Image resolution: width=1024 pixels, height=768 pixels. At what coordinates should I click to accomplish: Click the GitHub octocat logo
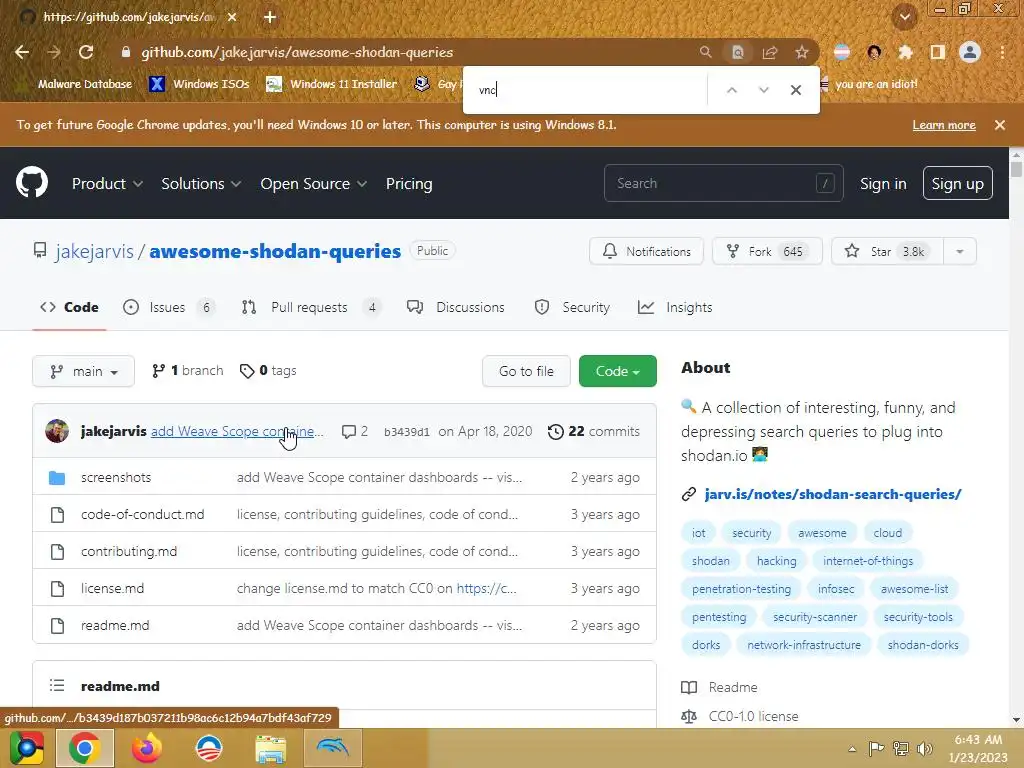[32, 182]
